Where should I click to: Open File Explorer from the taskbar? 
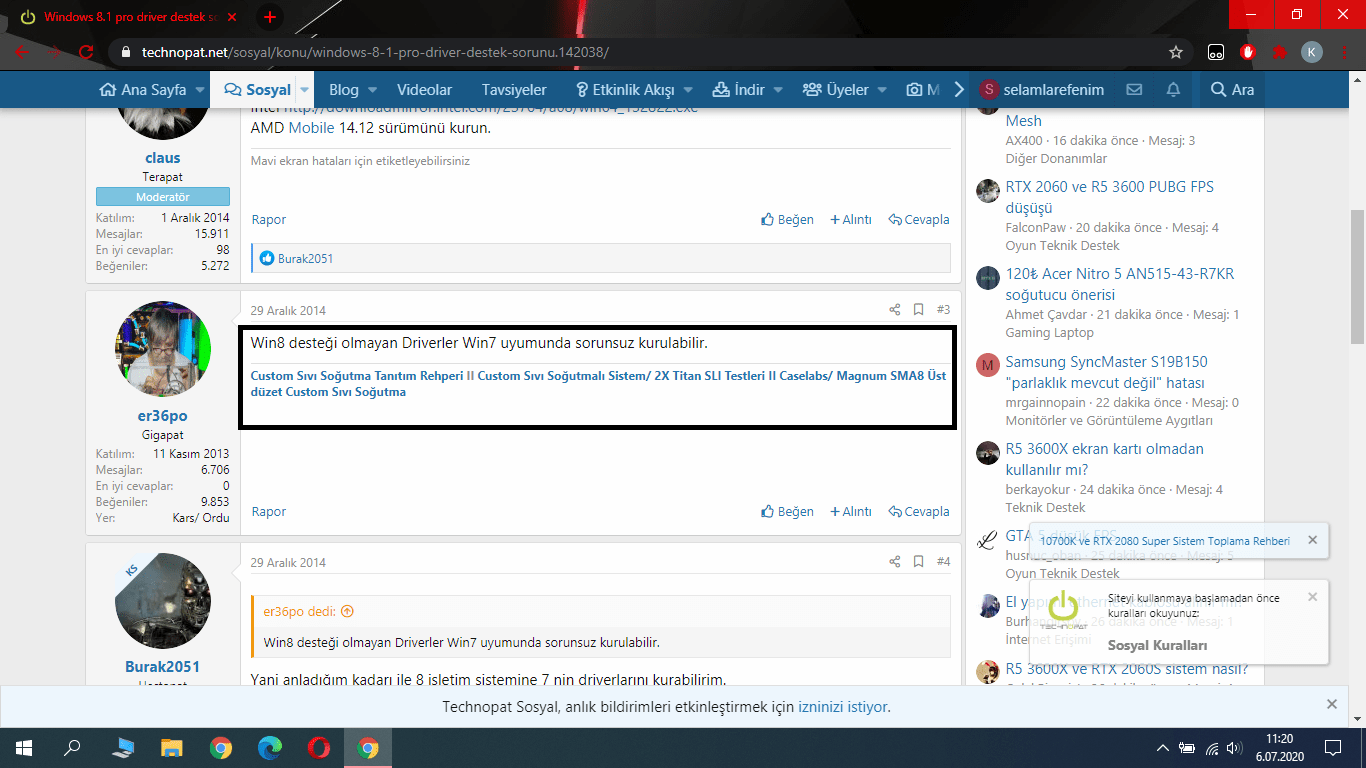172,747
